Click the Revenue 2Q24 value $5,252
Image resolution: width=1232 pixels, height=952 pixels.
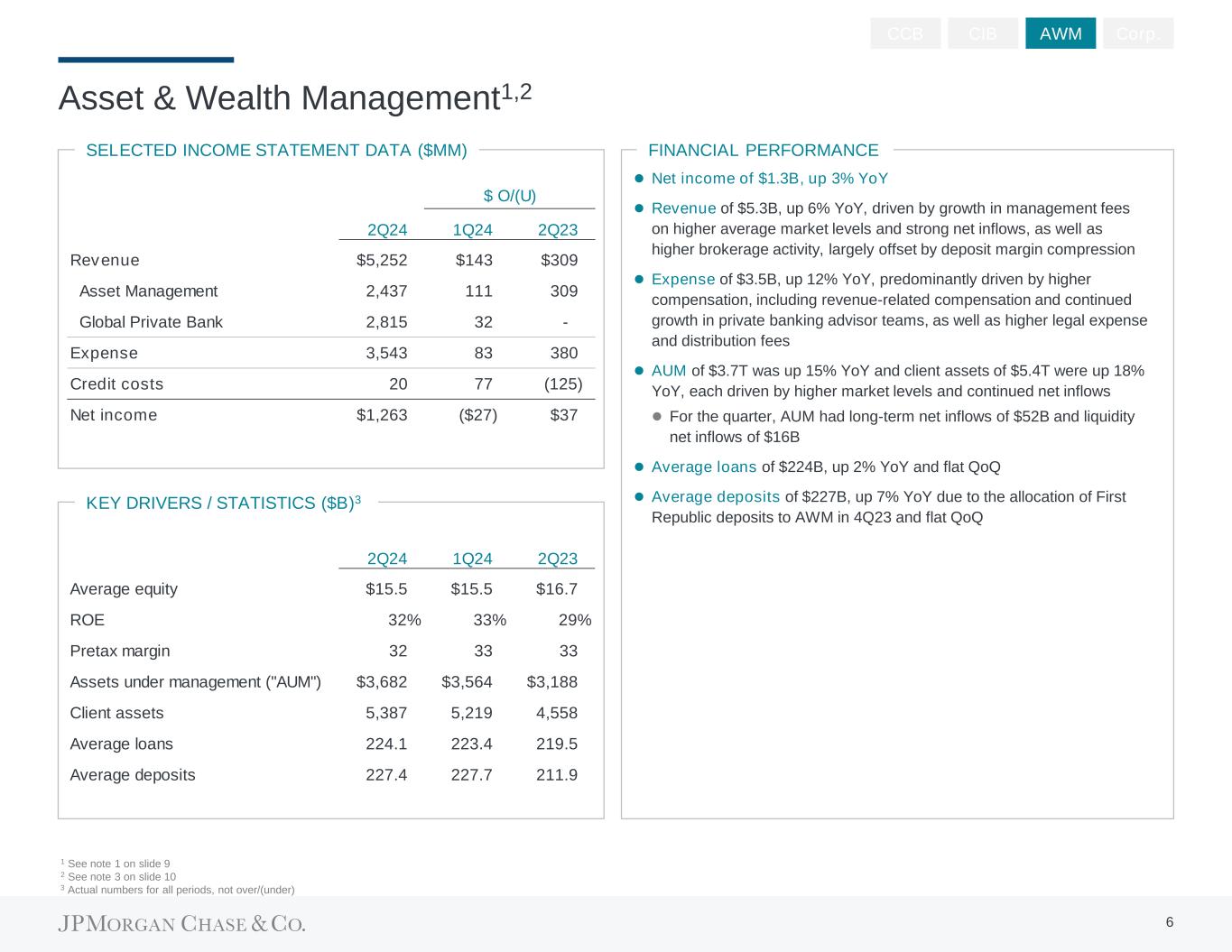(382, 260)
